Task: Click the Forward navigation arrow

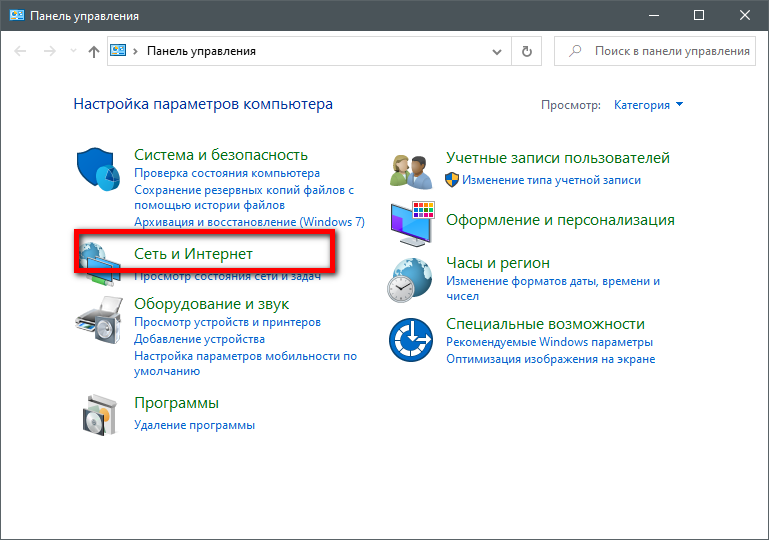Action: (50, 51)
